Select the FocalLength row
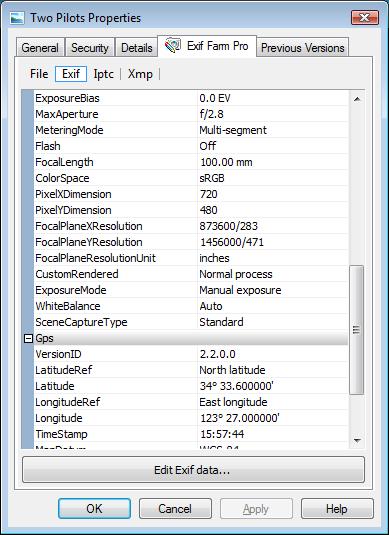 click(x=191, y=162)
